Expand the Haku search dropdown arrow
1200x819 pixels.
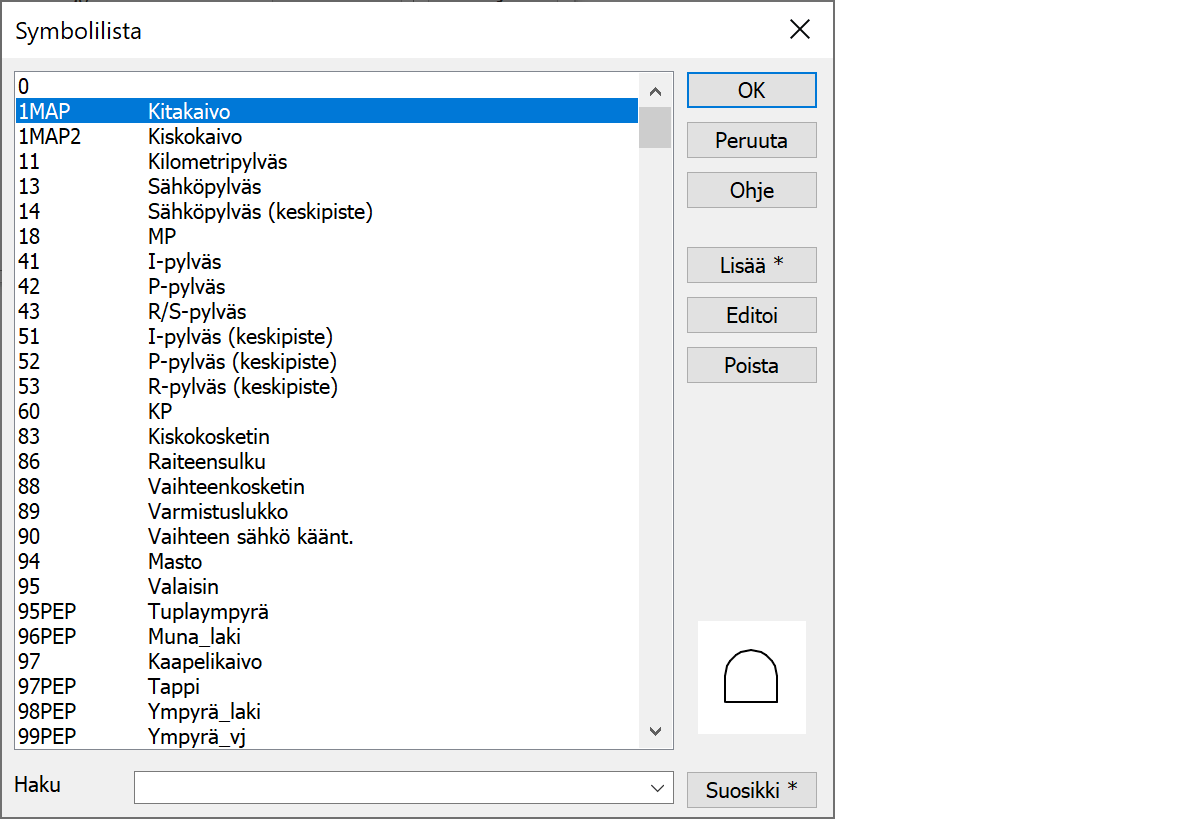click(x=657, y=788)
